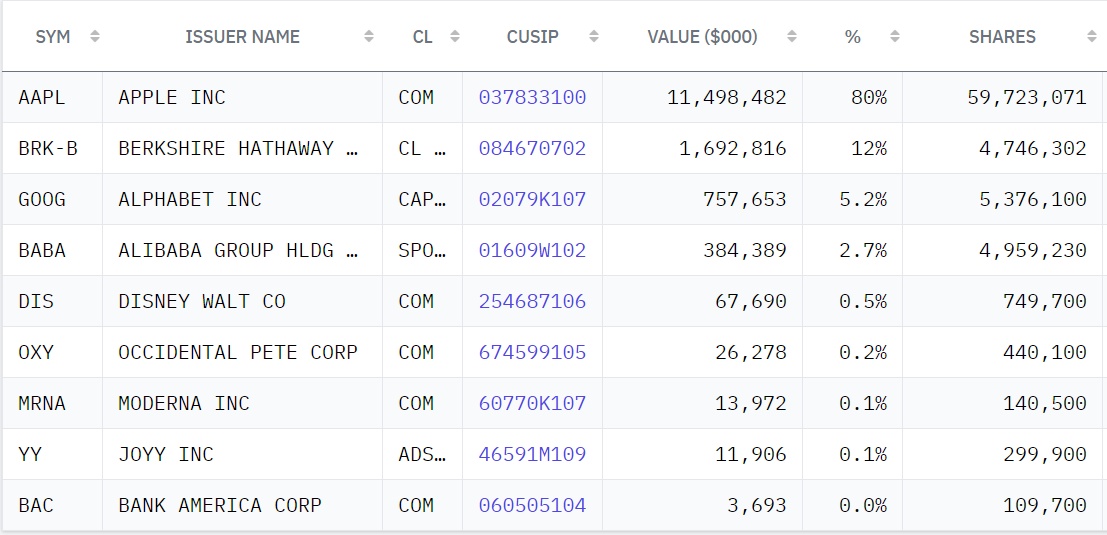The image size is (1107, 535).
Task: Click the sort arrows beside SYM header
Action: click(x=95, y=37)
